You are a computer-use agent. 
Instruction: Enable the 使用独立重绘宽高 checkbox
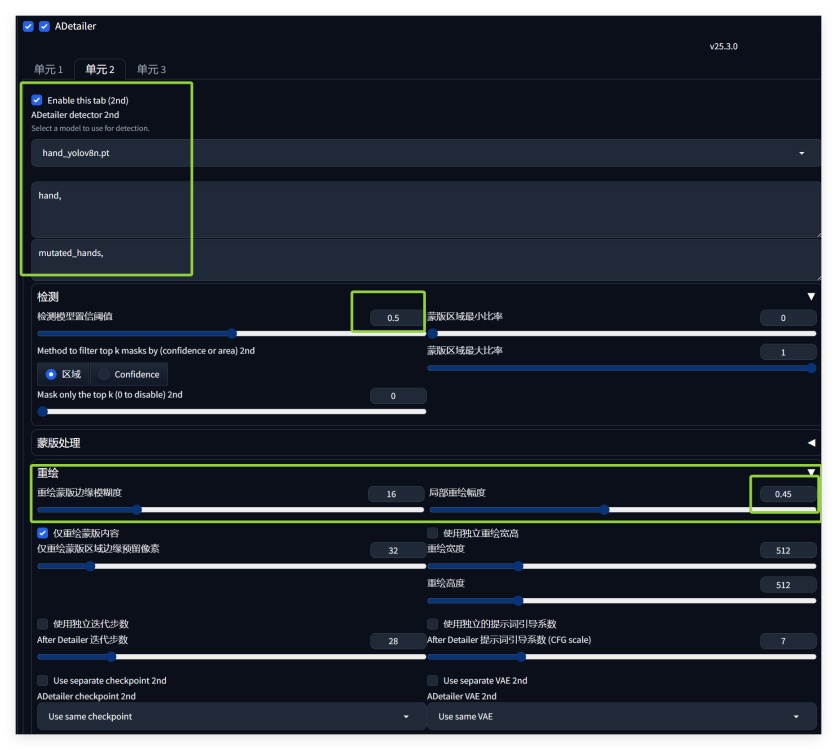(x=433, y=533)
